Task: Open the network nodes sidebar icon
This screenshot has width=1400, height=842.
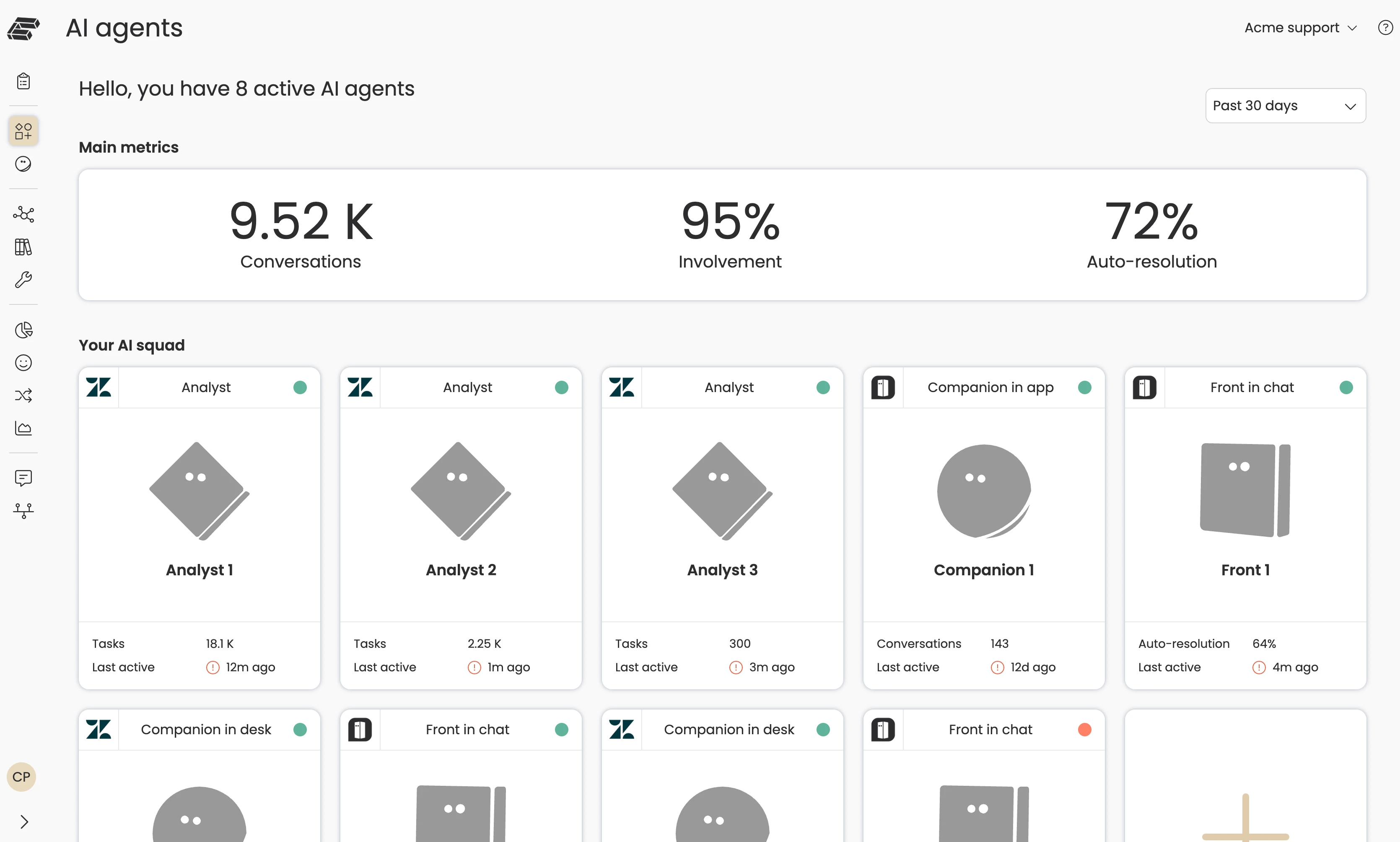Action: click(x=23, y=214)
